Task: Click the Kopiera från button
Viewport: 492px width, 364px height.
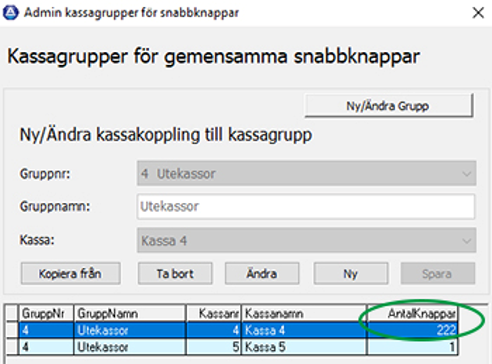Action: click(x=70, y=273)
